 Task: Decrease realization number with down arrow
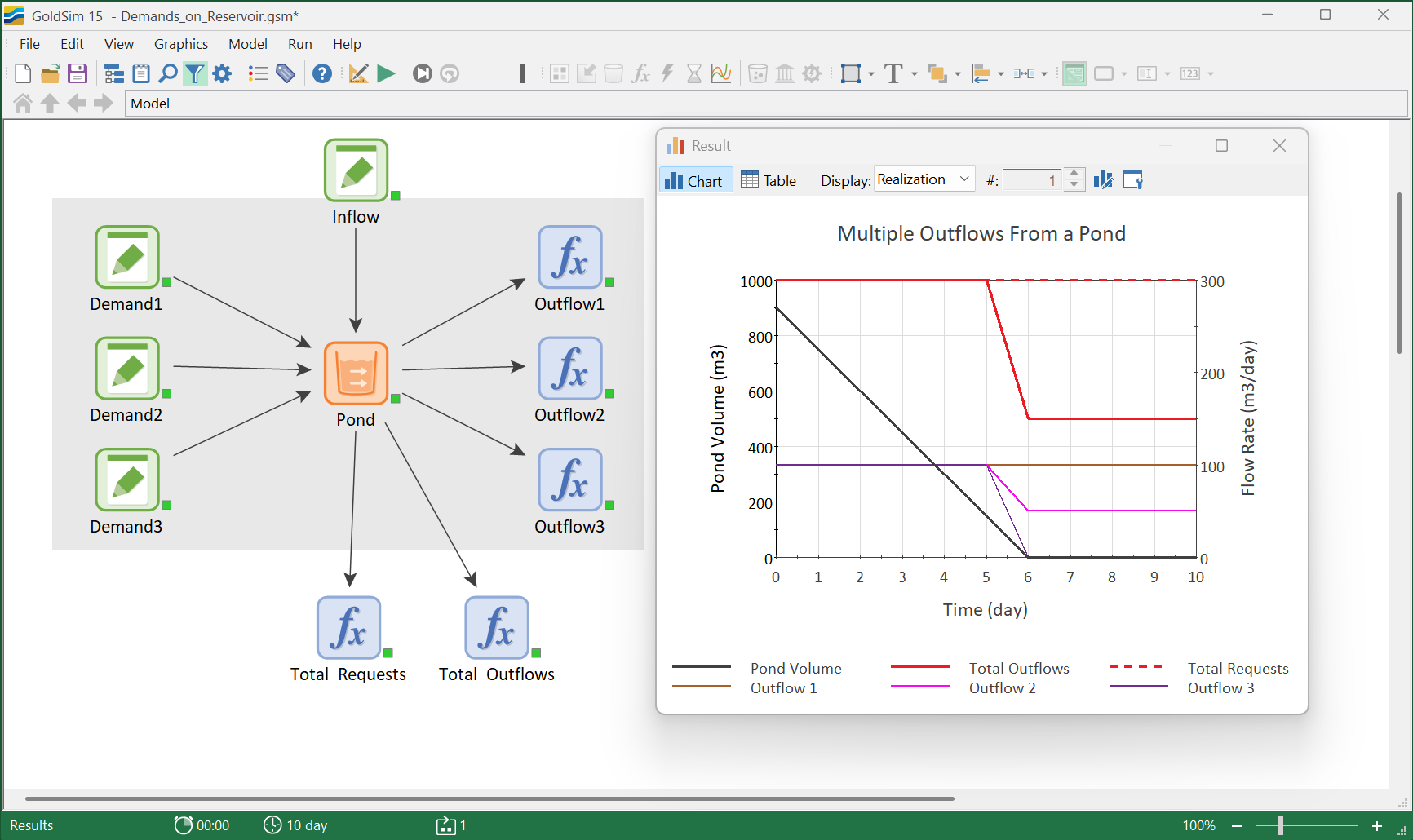tap(1075, 186)
